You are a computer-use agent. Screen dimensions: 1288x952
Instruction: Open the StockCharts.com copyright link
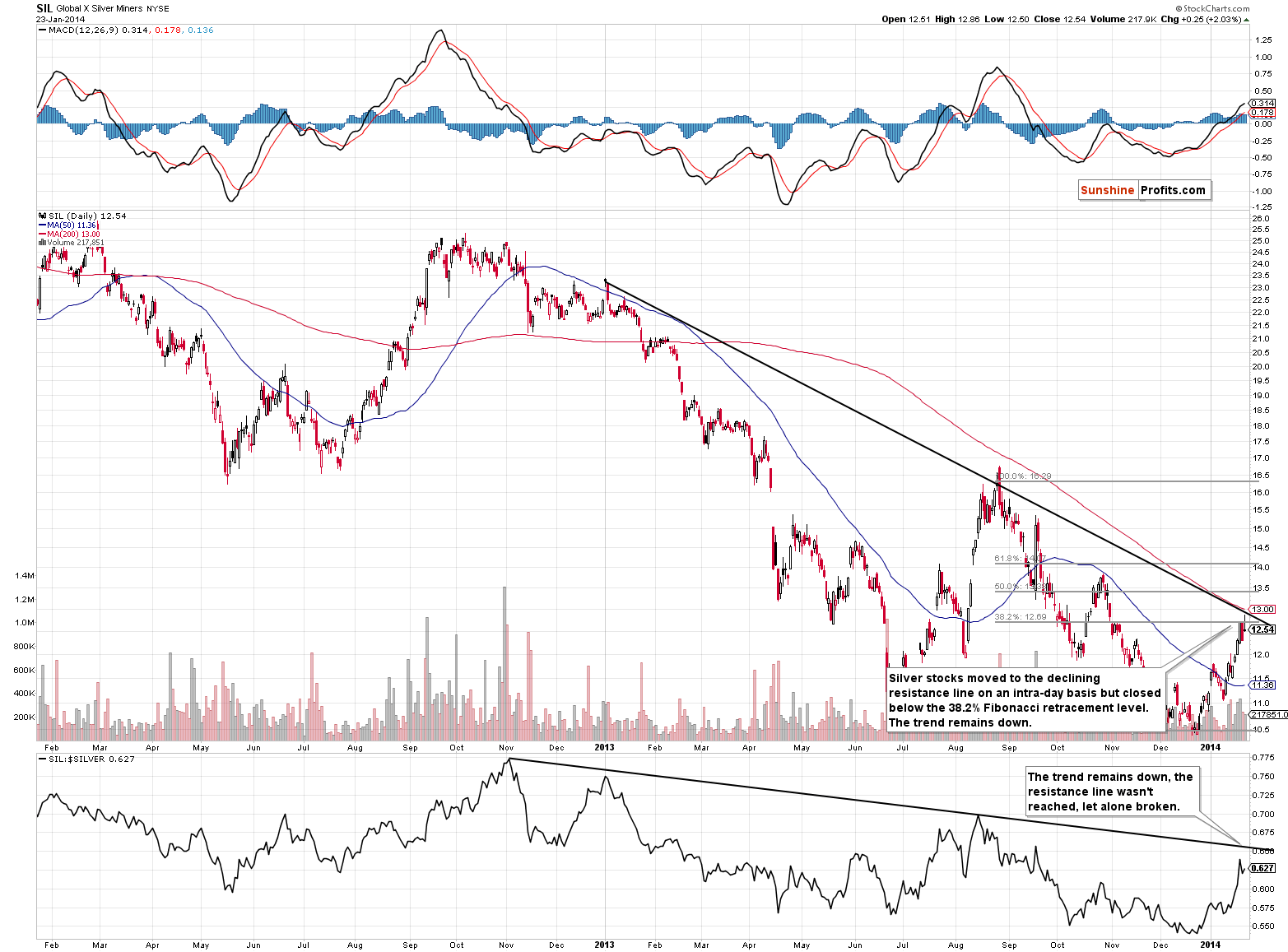1213,9
